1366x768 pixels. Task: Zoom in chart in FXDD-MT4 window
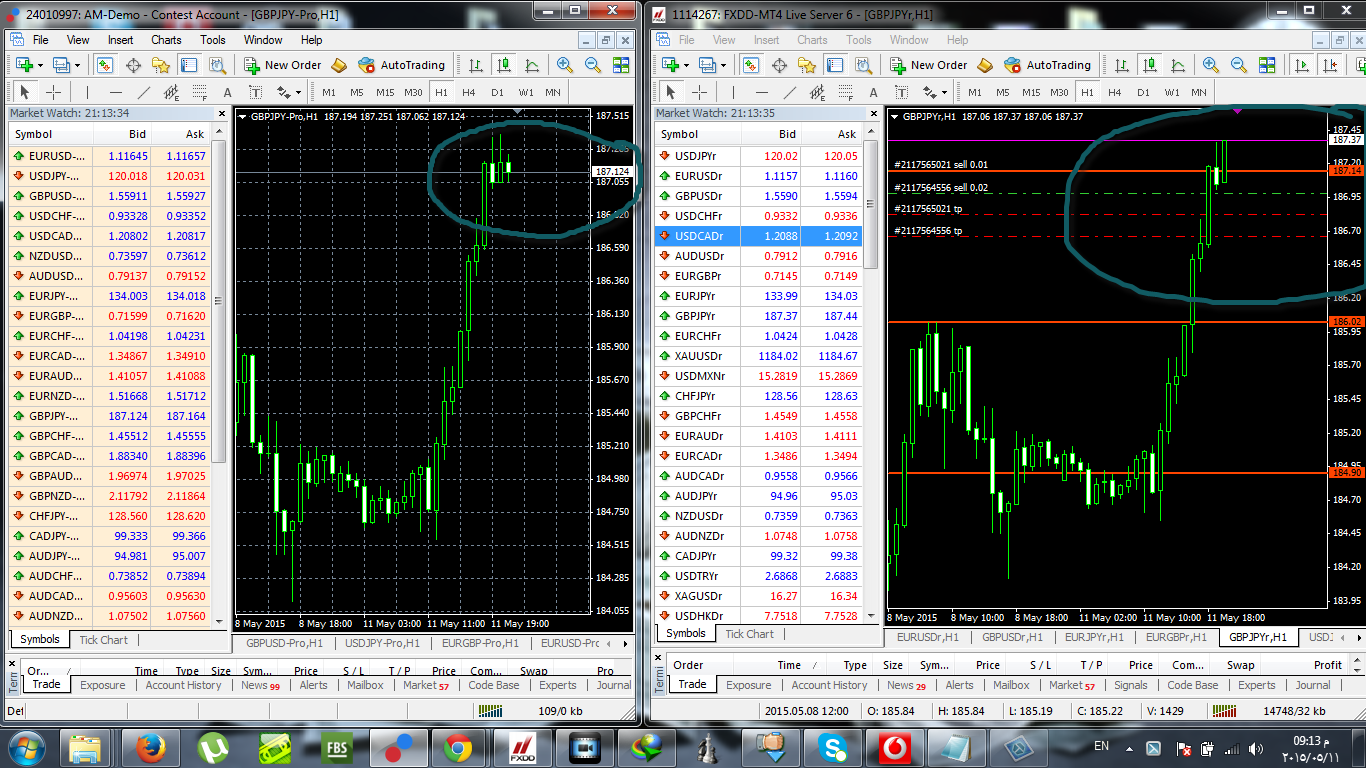pos(1211,65)
